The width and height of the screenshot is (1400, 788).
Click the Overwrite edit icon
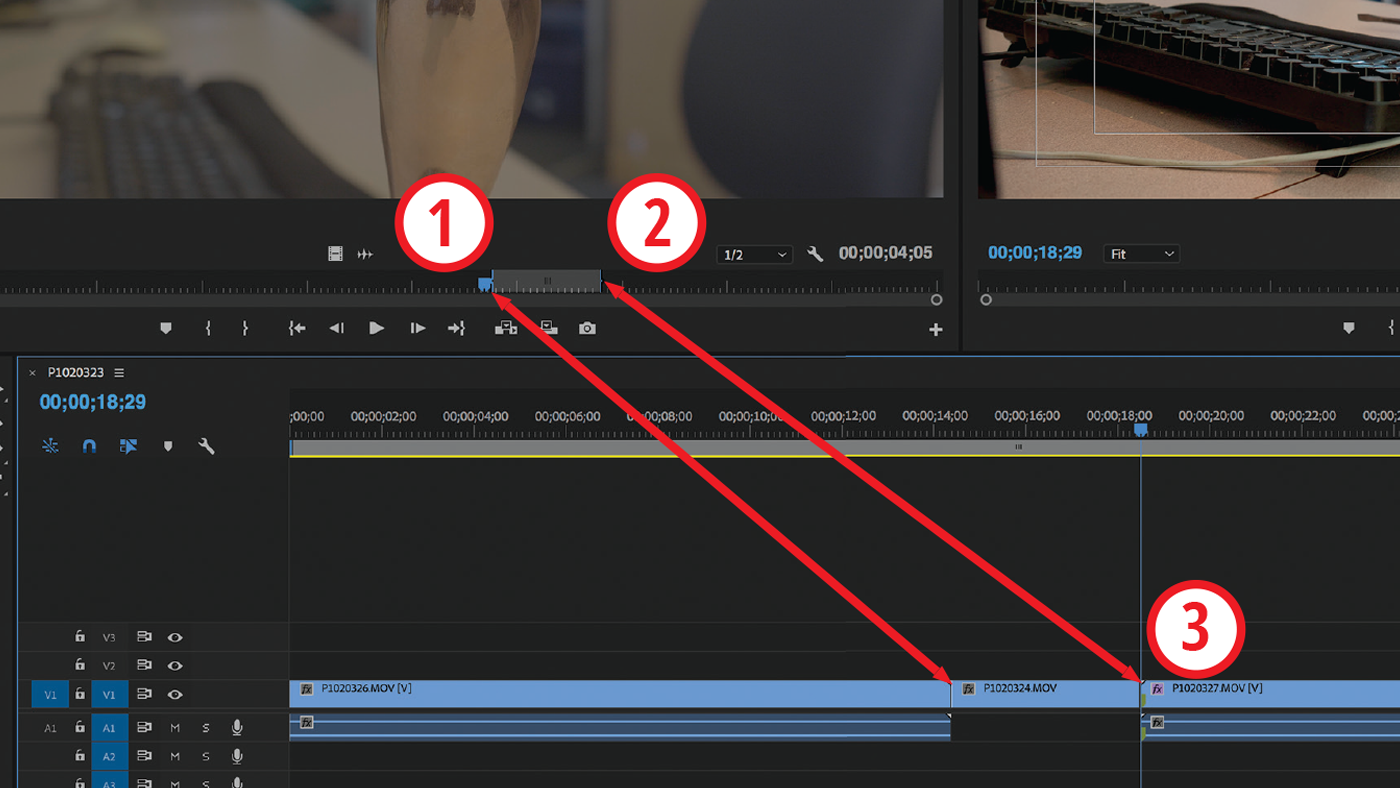coord(548,327)
